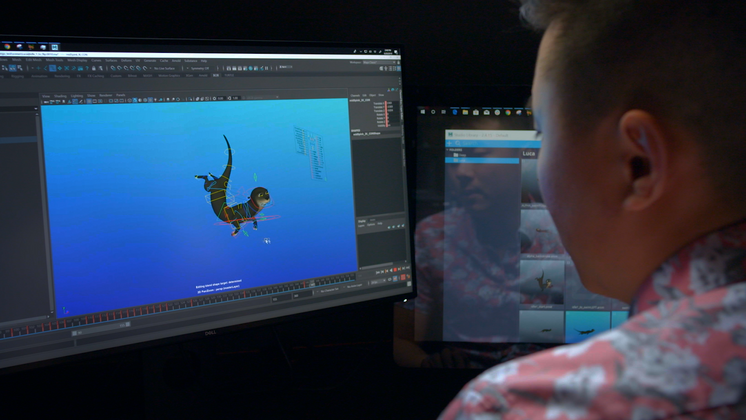The height and width of the screenshot is (420, 746).
Task: Switch to the TURTLE shelf tab
Action: point(229,75)
